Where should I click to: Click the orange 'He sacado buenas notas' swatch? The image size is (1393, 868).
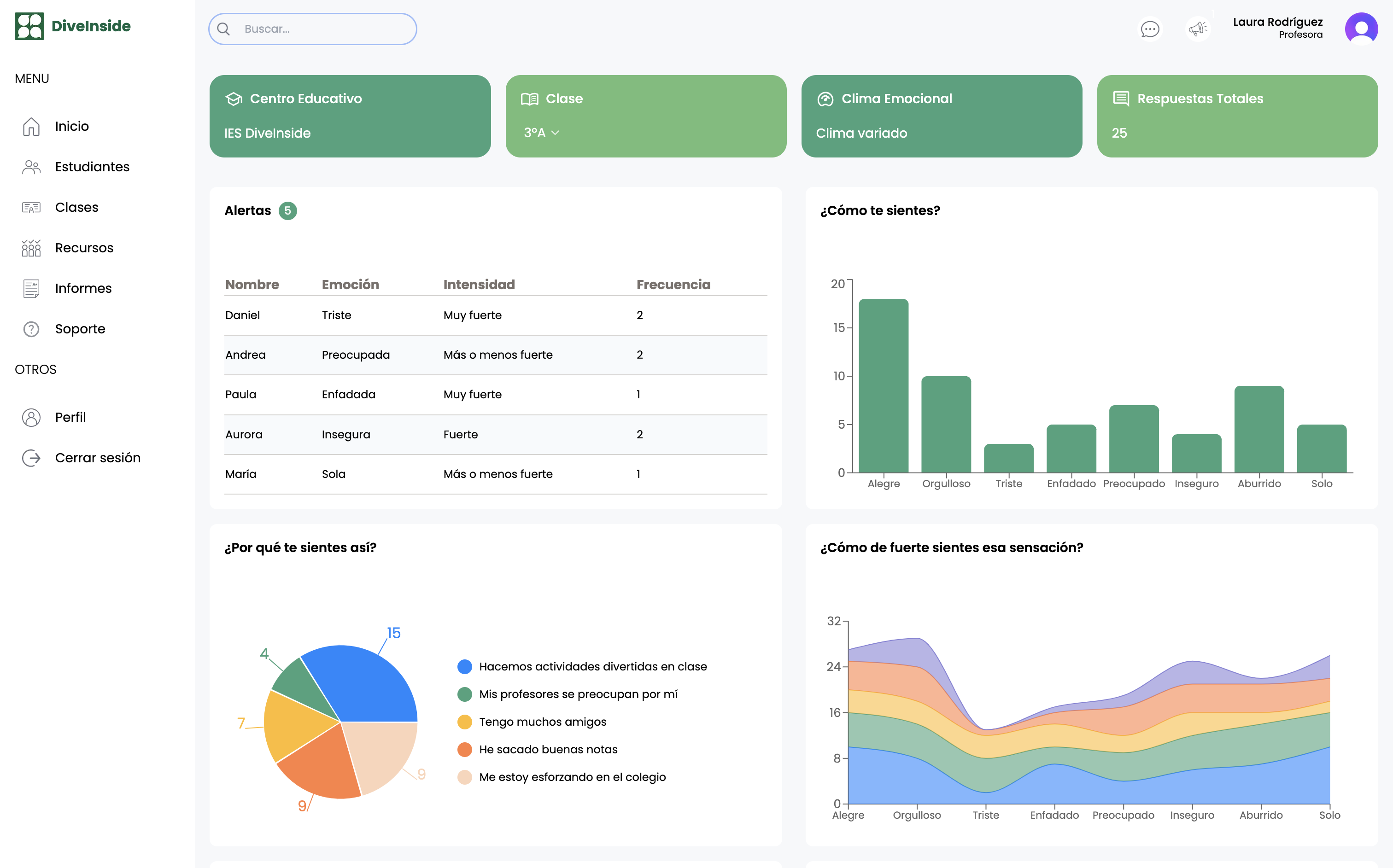pyautogui.click(x=464, y=749)
